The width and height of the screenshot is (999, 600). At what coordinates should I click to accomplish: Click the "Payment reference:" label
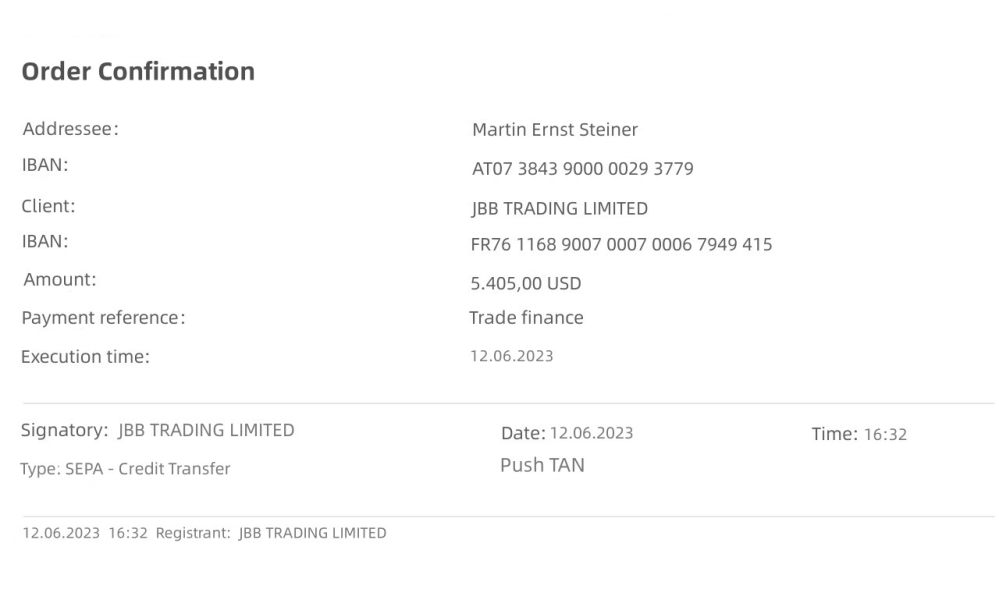click(103, 318)
